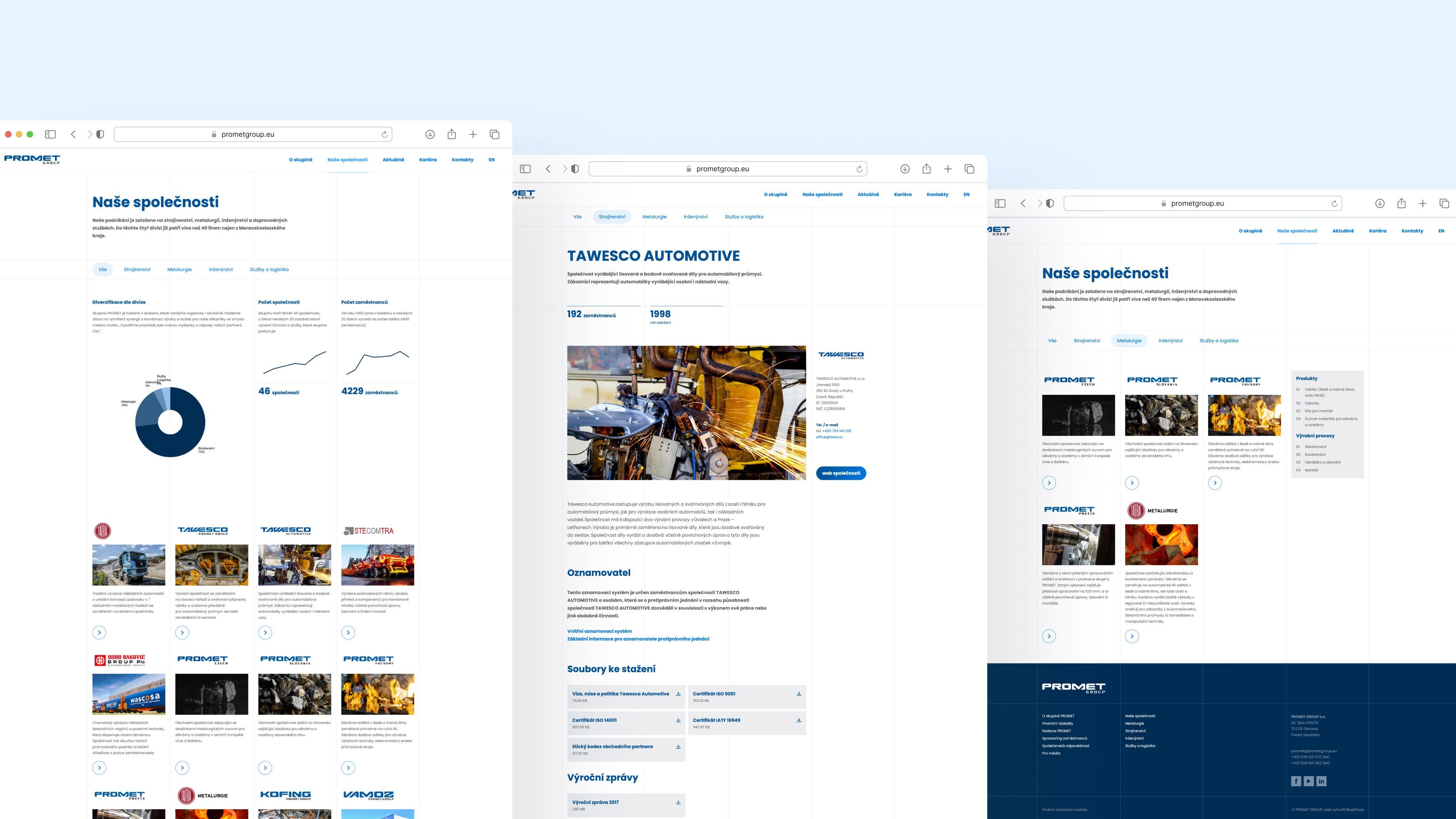This screenshot has height=819, width=1456.
Task: Click web společnosti button
Action: [x=841, y=473]
